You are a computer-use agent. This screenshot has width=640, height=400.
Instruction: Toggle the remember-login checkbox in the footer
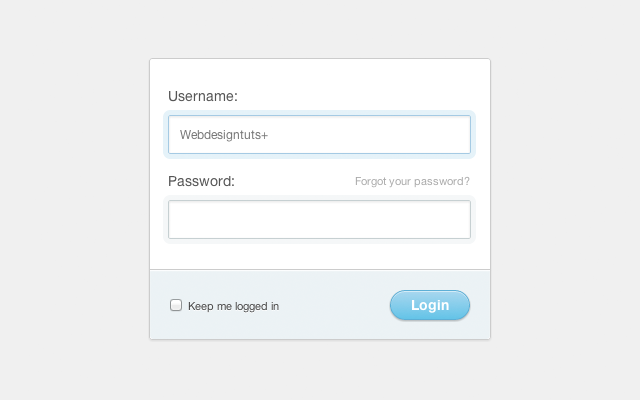point(176,305)
